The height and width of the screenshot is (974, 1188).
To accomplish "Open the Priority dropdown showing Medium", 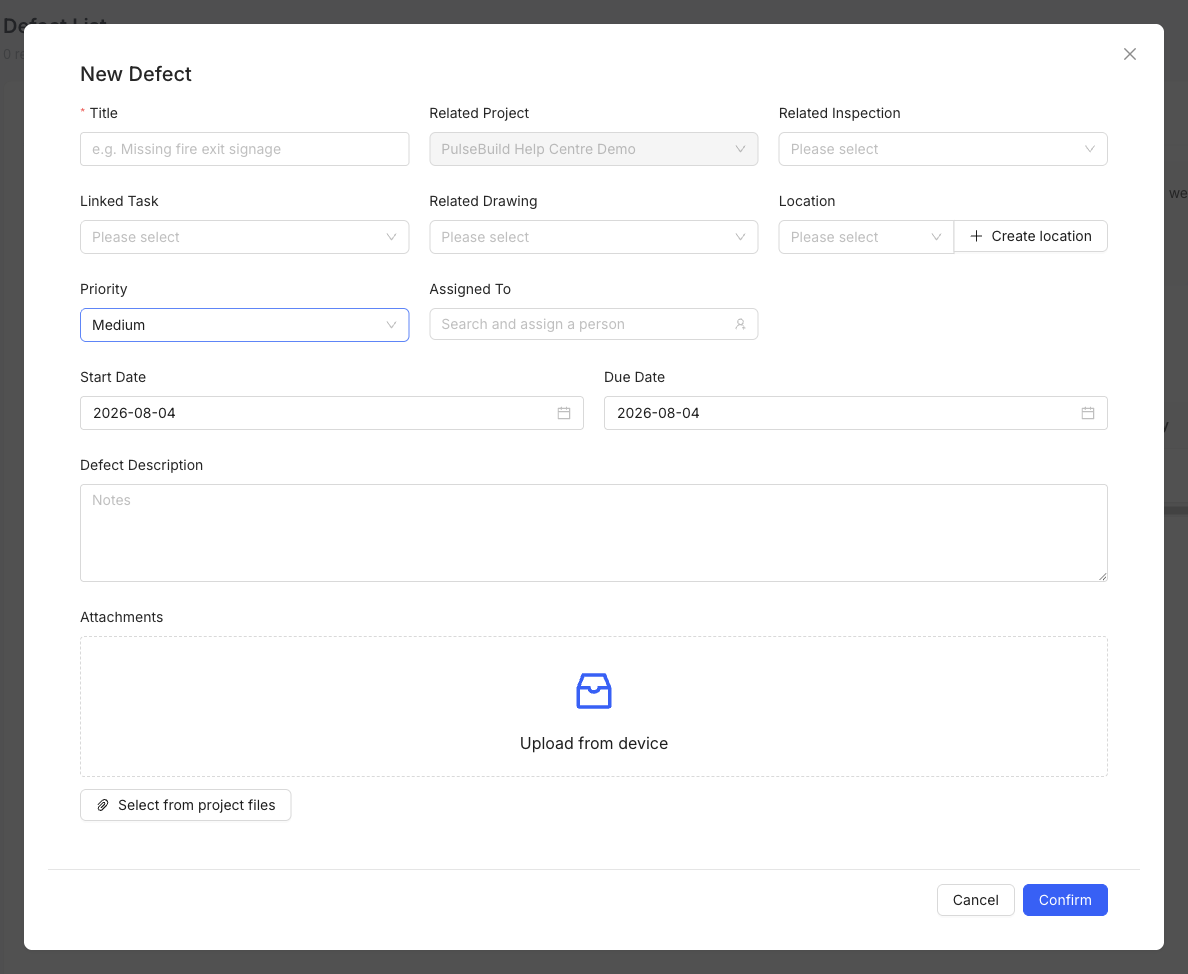I will [244, 325].
